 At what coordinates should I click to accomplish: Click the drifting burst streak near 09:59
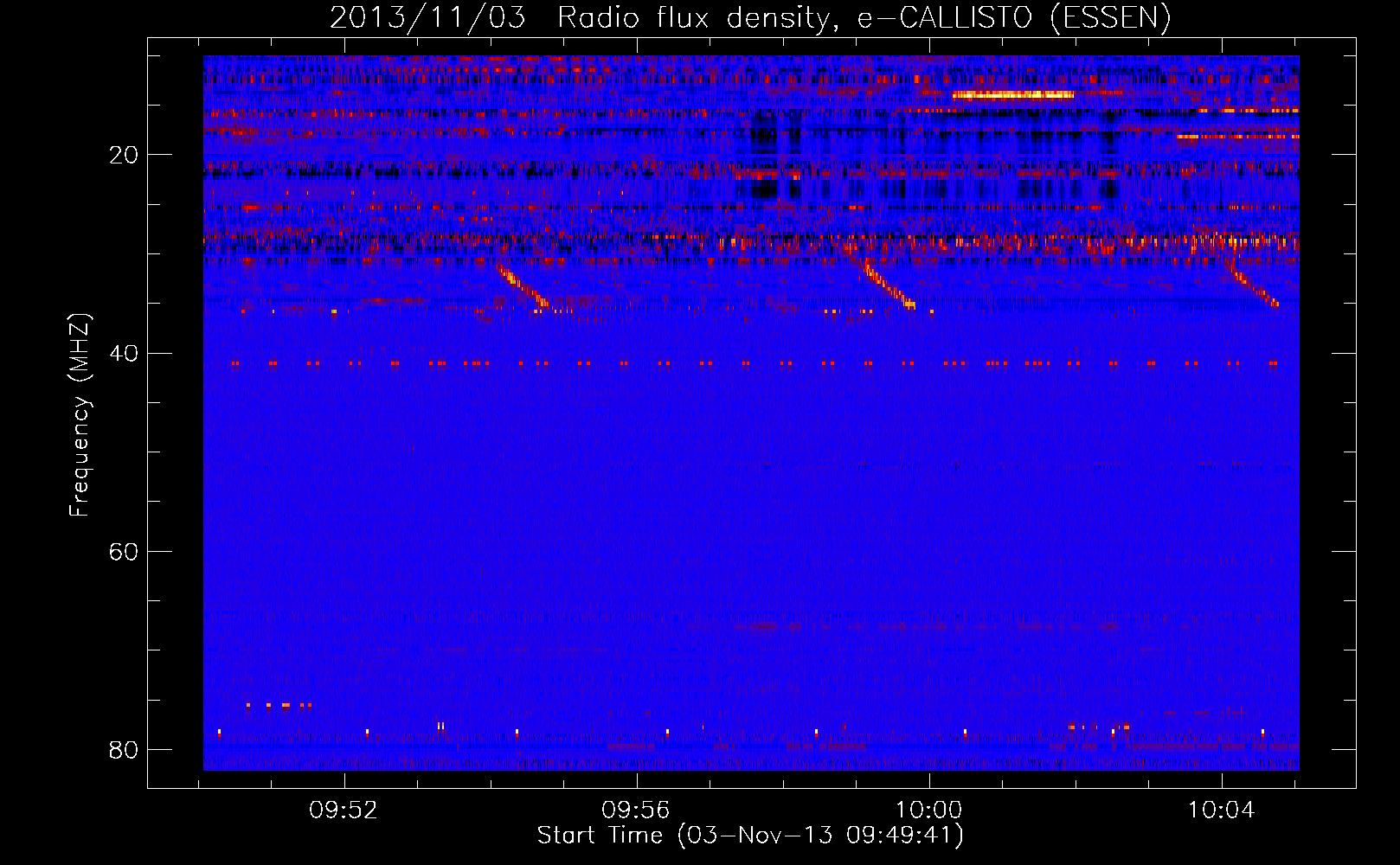888,284
